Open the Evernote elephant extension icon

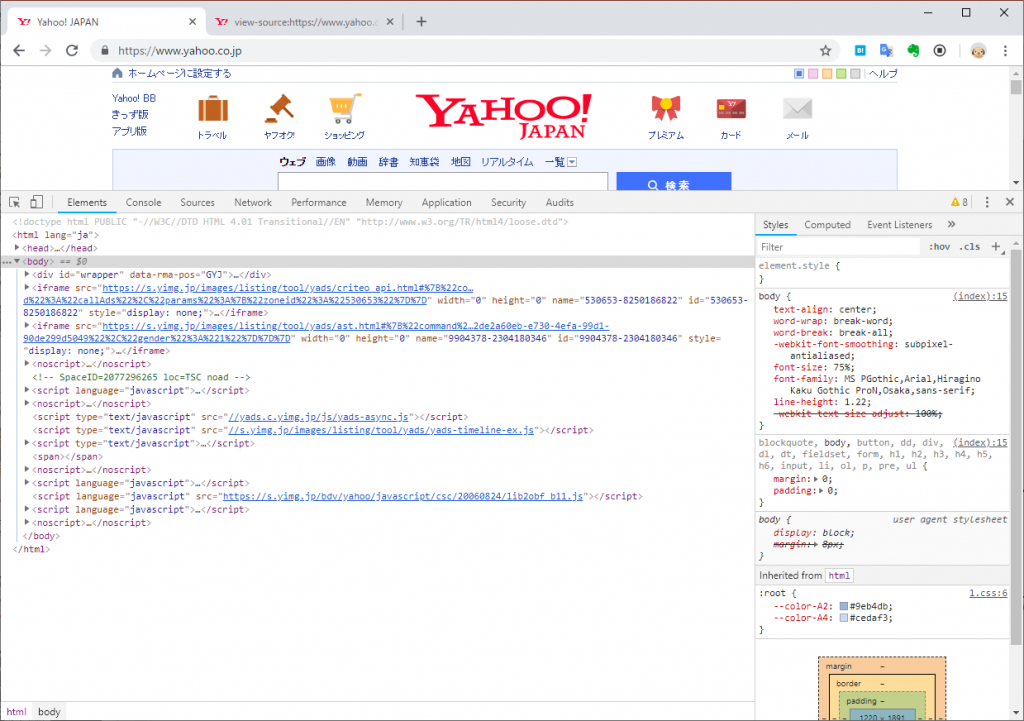pos(913,50)
